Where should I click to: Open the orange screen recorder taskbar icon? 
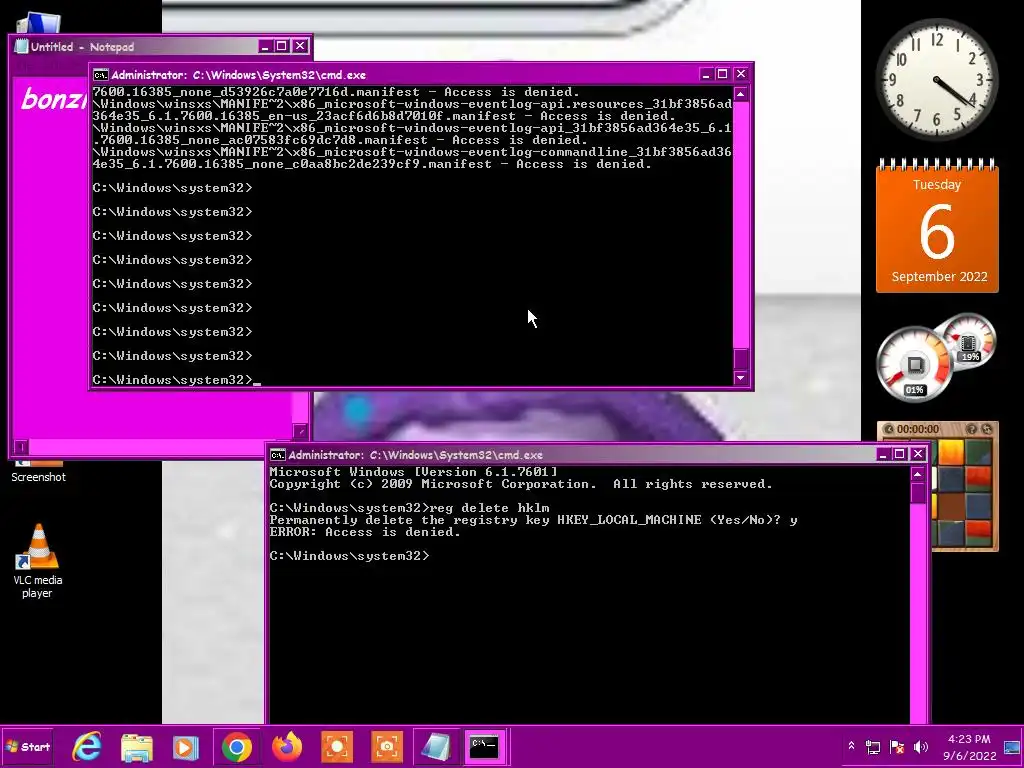(337, 746)
